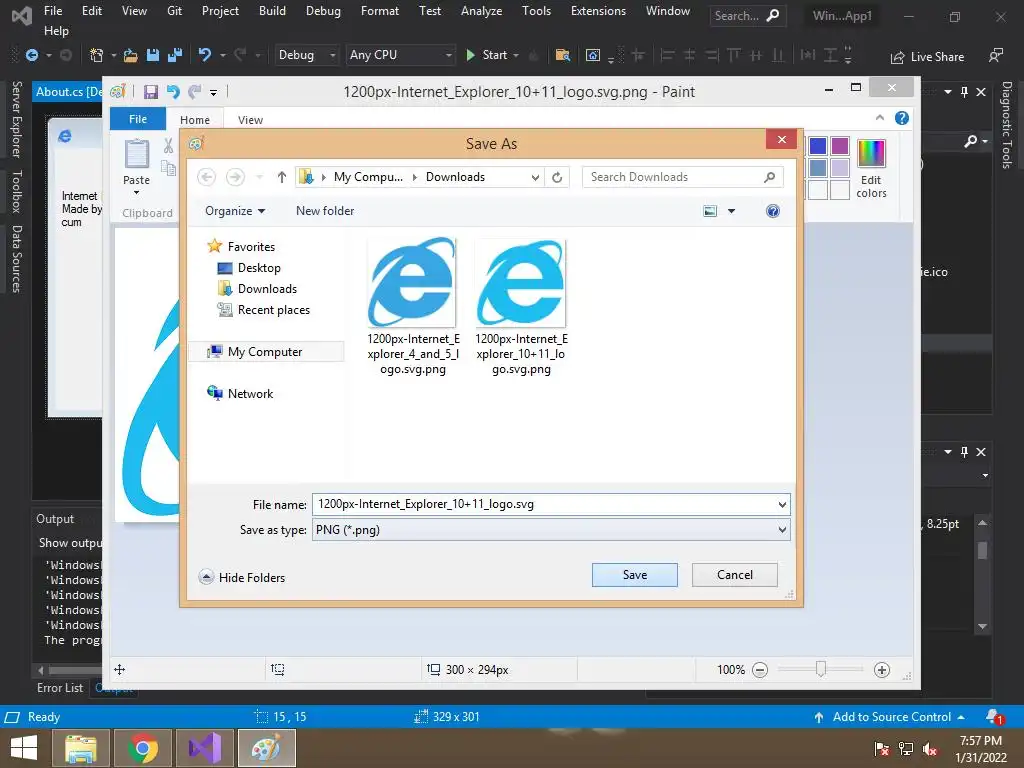Click the feedback icon beside Live Share

[x=995, y=56]
